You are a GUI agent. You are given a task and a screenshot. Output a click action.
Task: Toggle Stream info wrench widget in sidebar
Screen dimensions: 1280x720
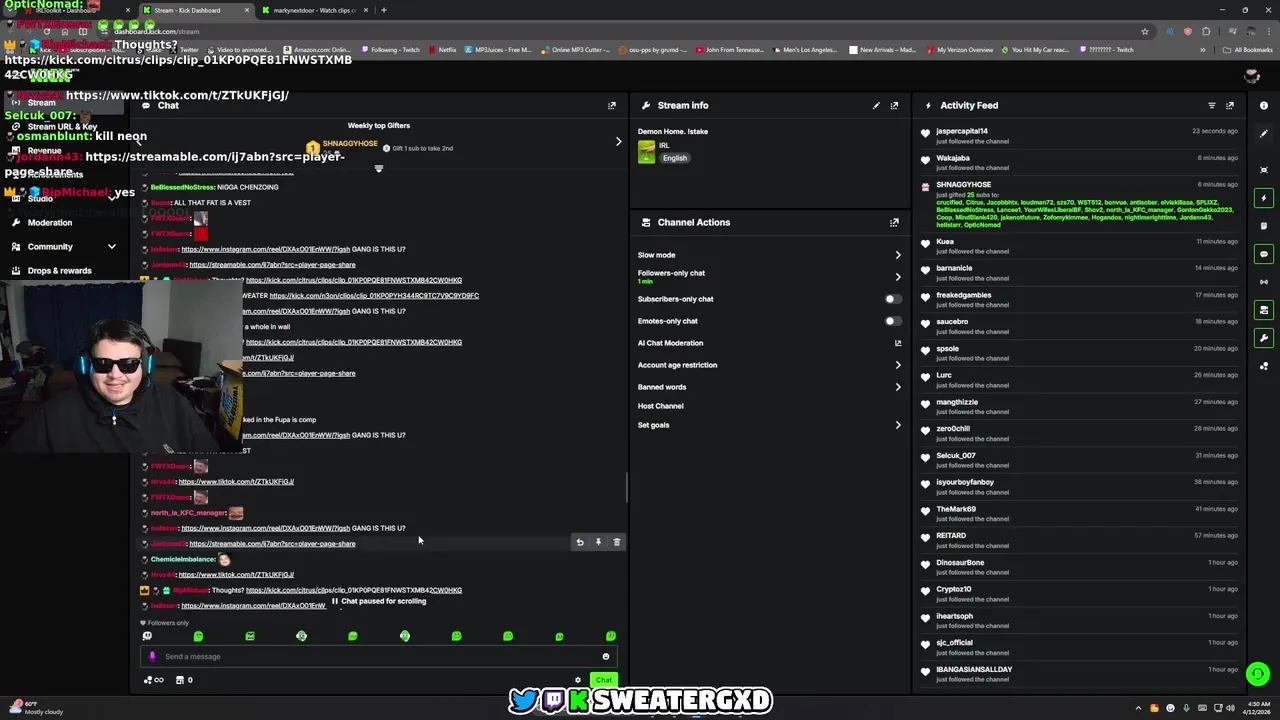(1264, 338)
